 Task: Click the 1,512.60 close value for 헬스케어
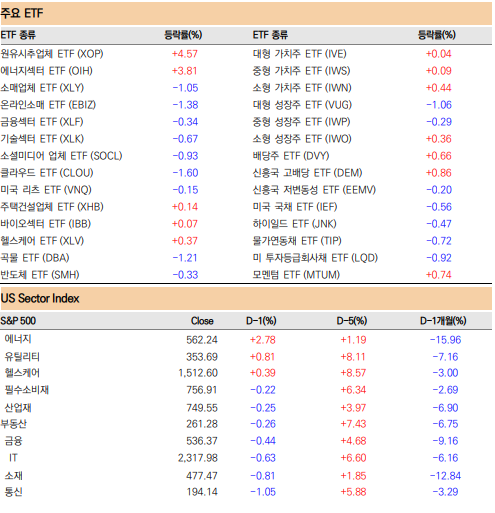pyautogui.click(x=198, y=373)
